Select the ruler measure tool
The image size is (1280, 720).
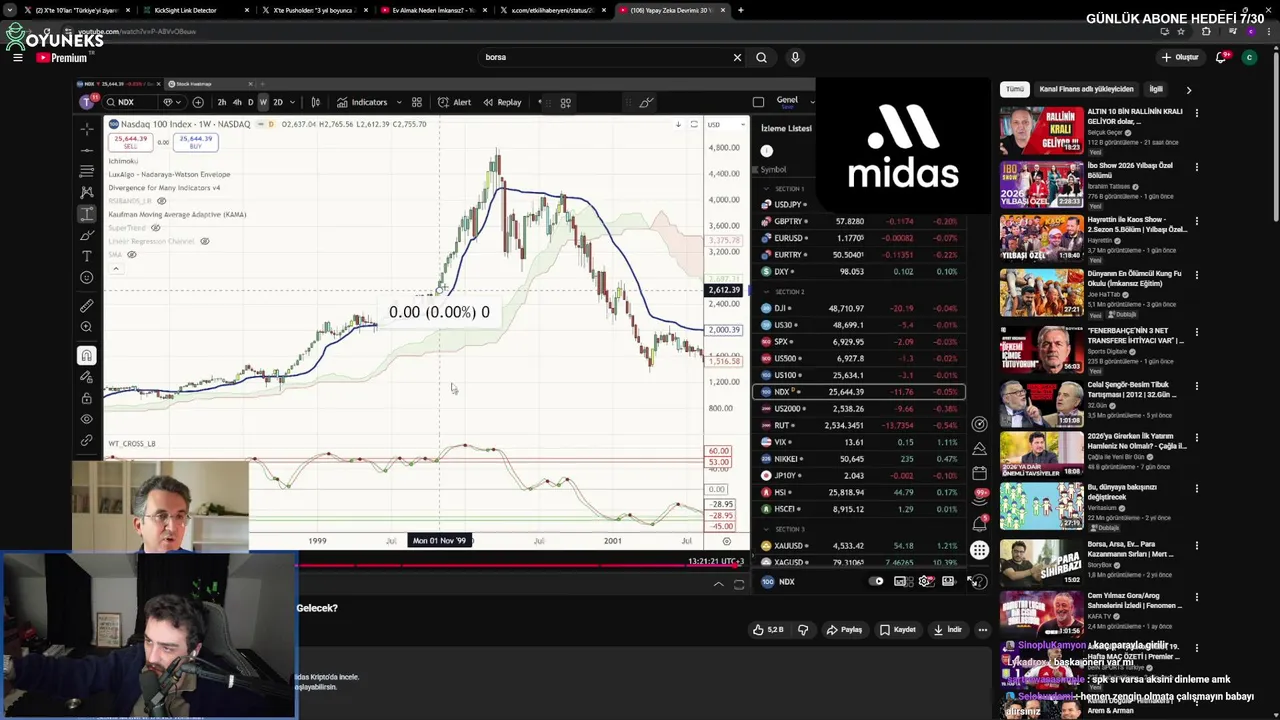click(x=87, y=306)
